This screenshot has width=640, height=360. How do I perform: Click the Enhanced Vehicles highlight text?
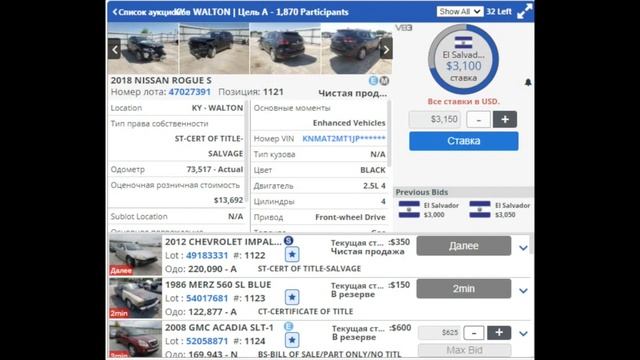click(x=349, y=123)
